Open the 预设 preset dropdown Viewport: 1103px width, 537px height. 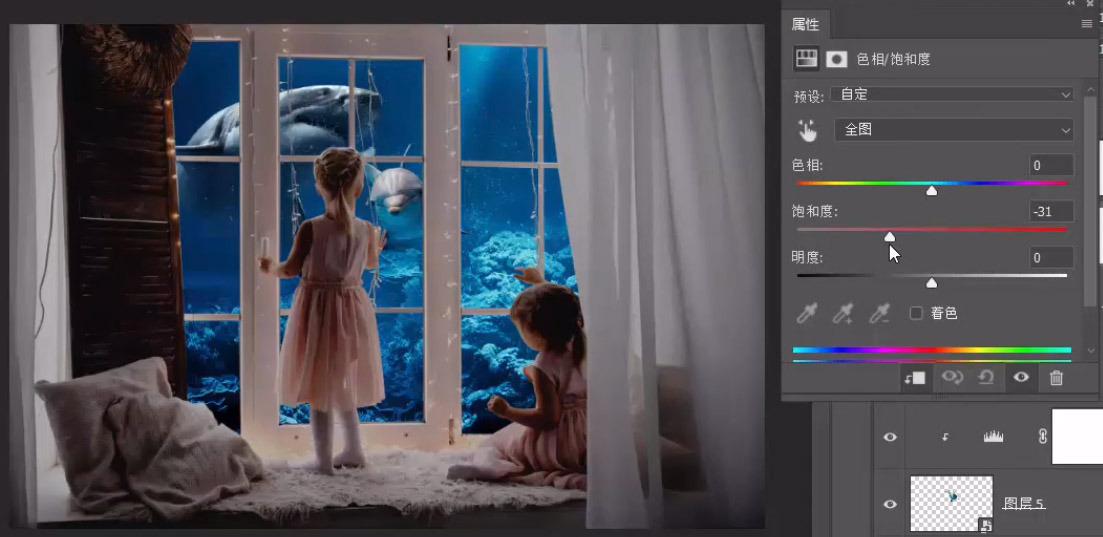point(952,94)
